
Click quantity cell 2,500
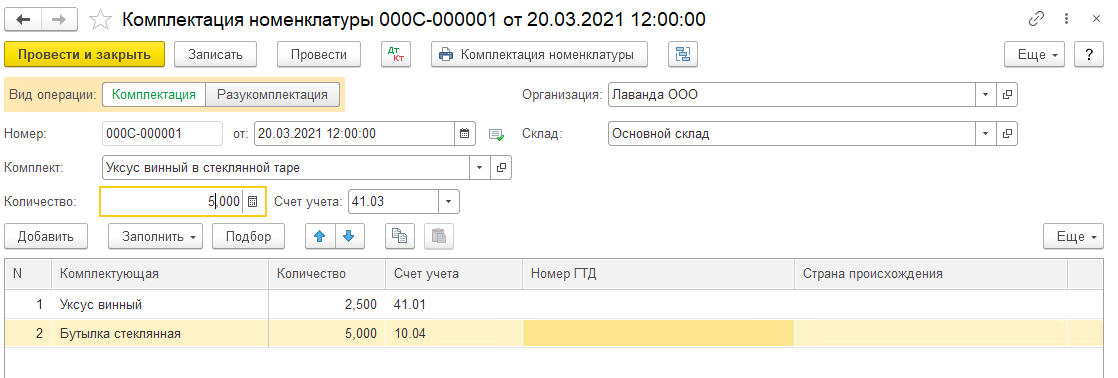pyautogui.click(x=327, y=305)
